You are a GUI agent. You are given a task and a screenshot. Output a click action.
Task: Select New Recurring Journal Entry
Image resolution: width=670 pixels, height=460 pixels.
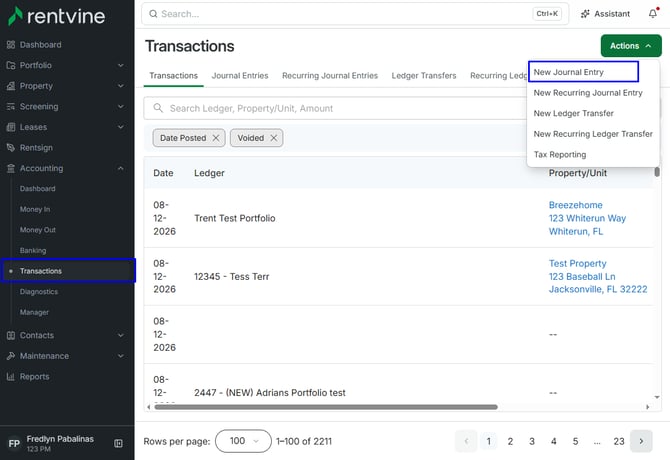(x=588, y=93)
